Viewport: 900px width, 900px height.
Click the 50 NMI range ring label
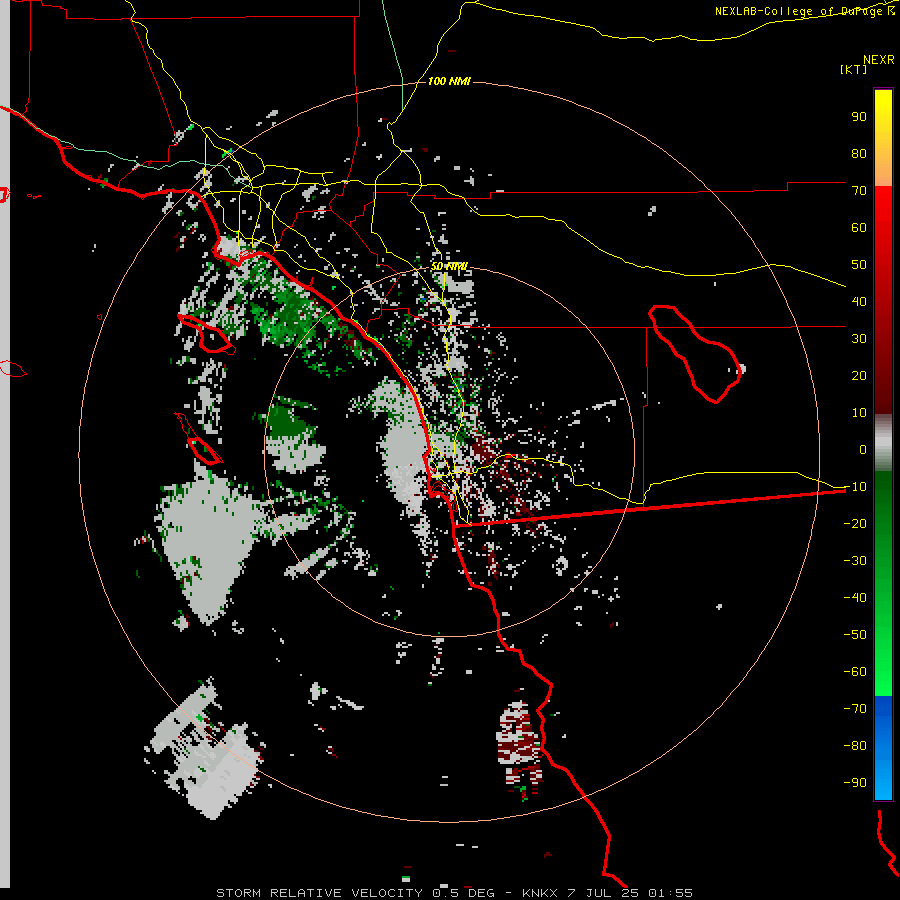449,266
